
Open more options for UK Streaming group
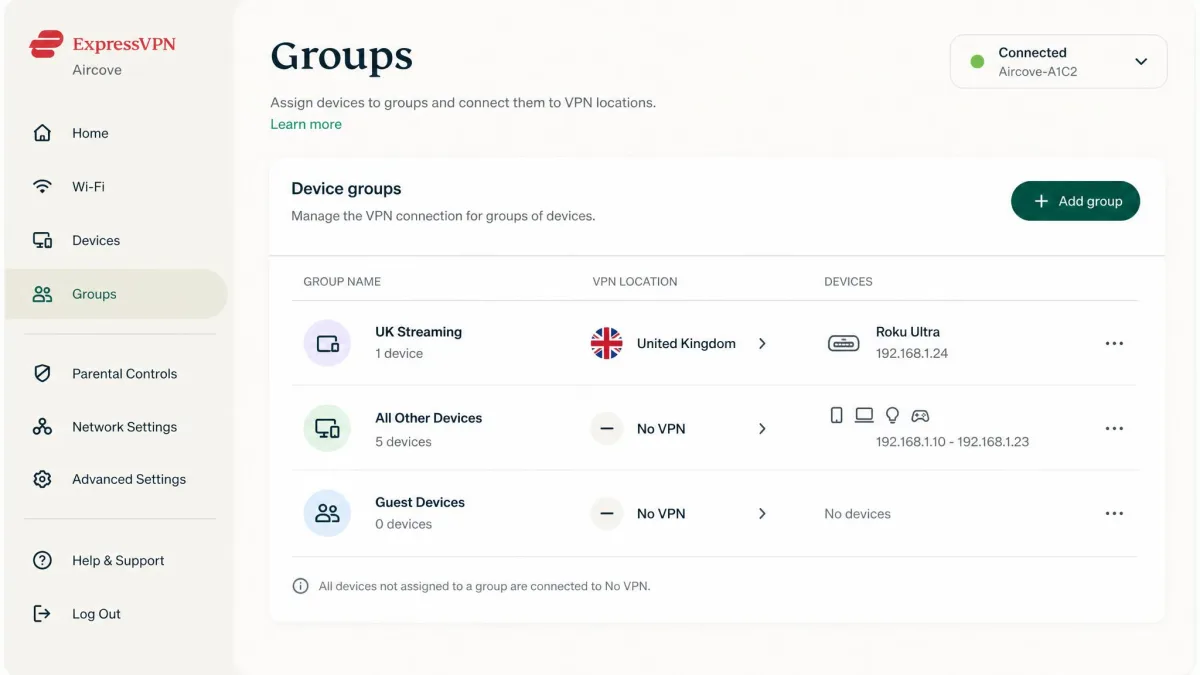(x=1114, y=343)
